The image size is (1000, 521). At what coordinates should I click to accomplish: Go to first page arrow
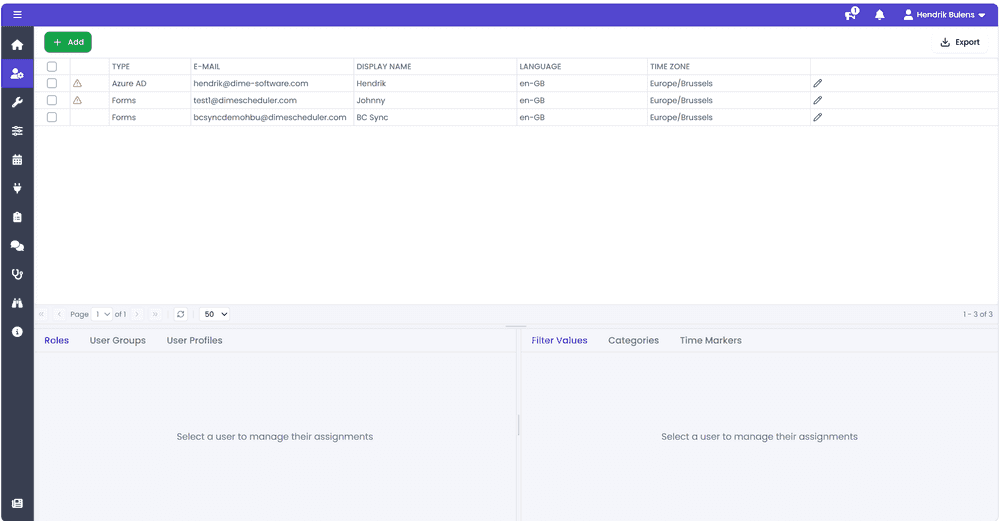(41, 314)
